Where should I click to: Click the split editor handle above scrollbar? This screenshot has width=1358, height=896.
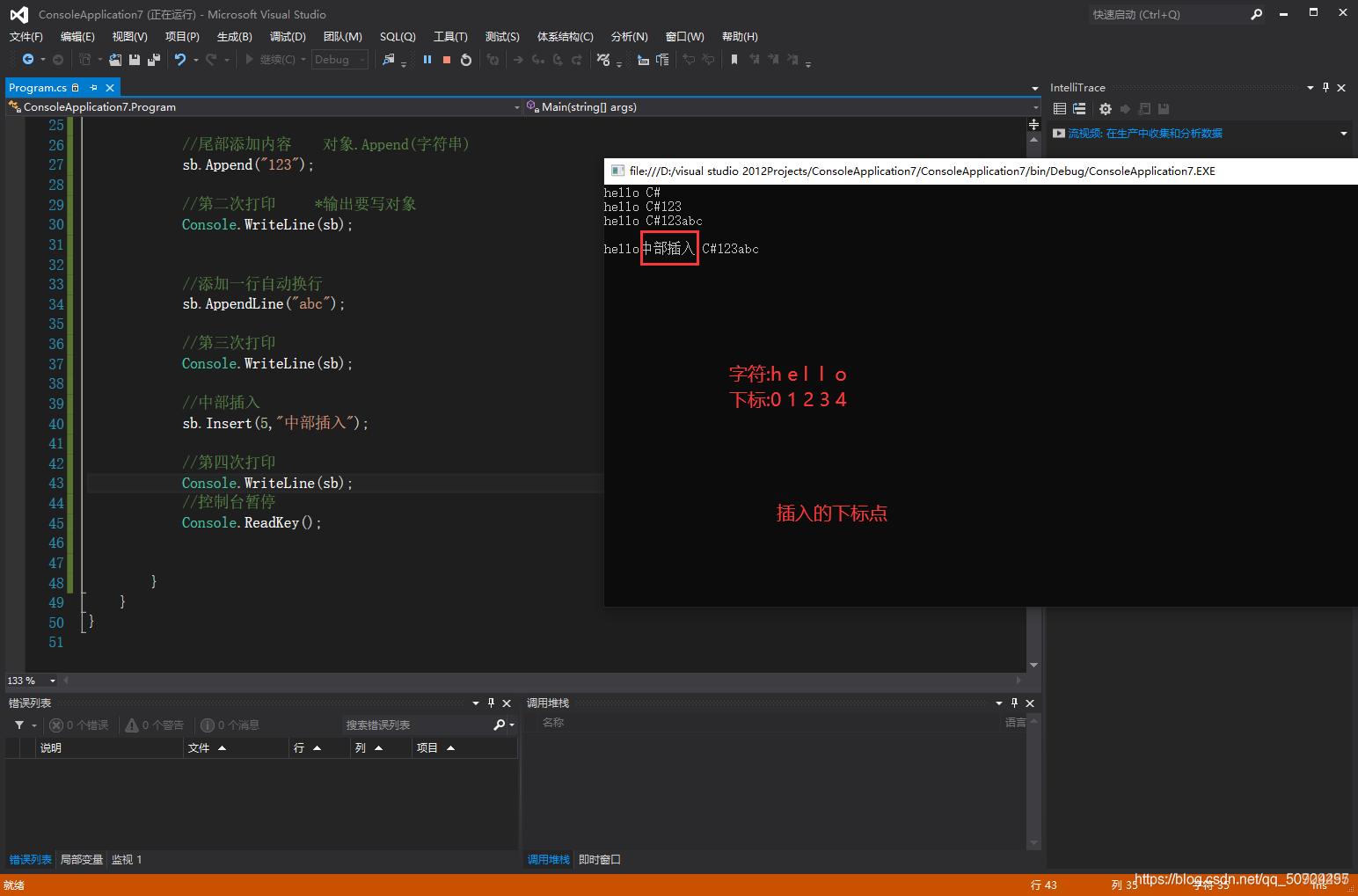pos(1034,125)
